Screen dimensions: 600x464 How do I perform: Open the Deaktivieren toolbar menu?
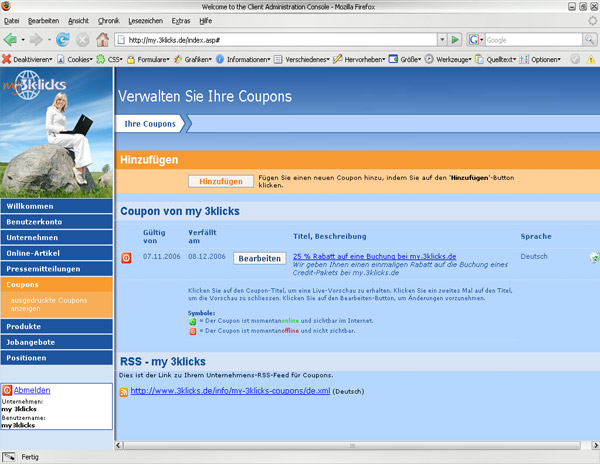(x=27, y=59)
